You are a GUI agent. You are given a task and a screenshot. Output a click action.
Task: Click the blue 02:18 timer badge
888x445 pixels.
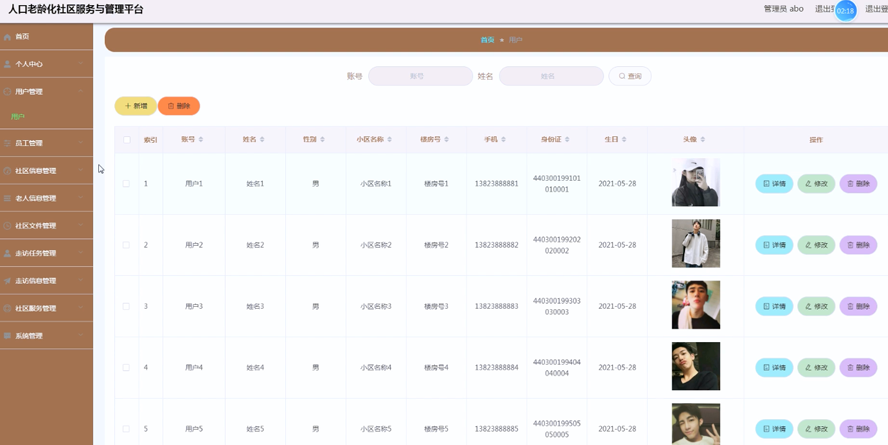(x=846, y=11)
